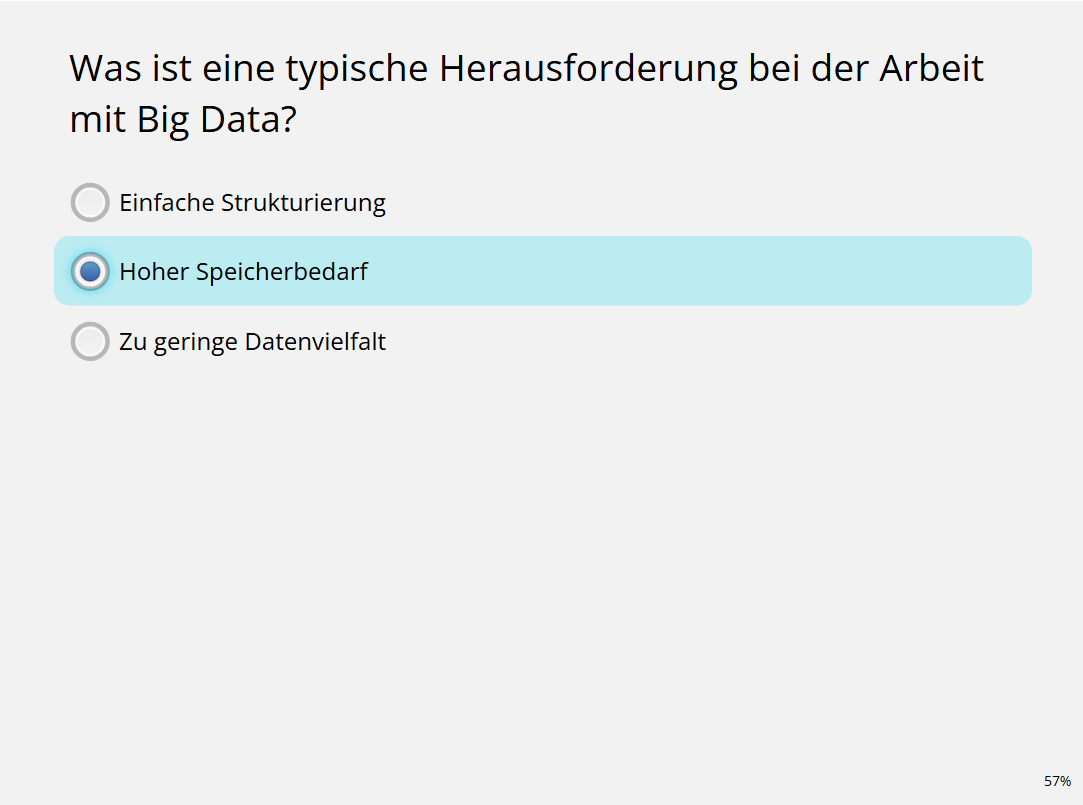The height and width of the screenshot is (805, 1083).
Task: Click the word 'Strukturierung' in first option
Action: coord(303,203)
